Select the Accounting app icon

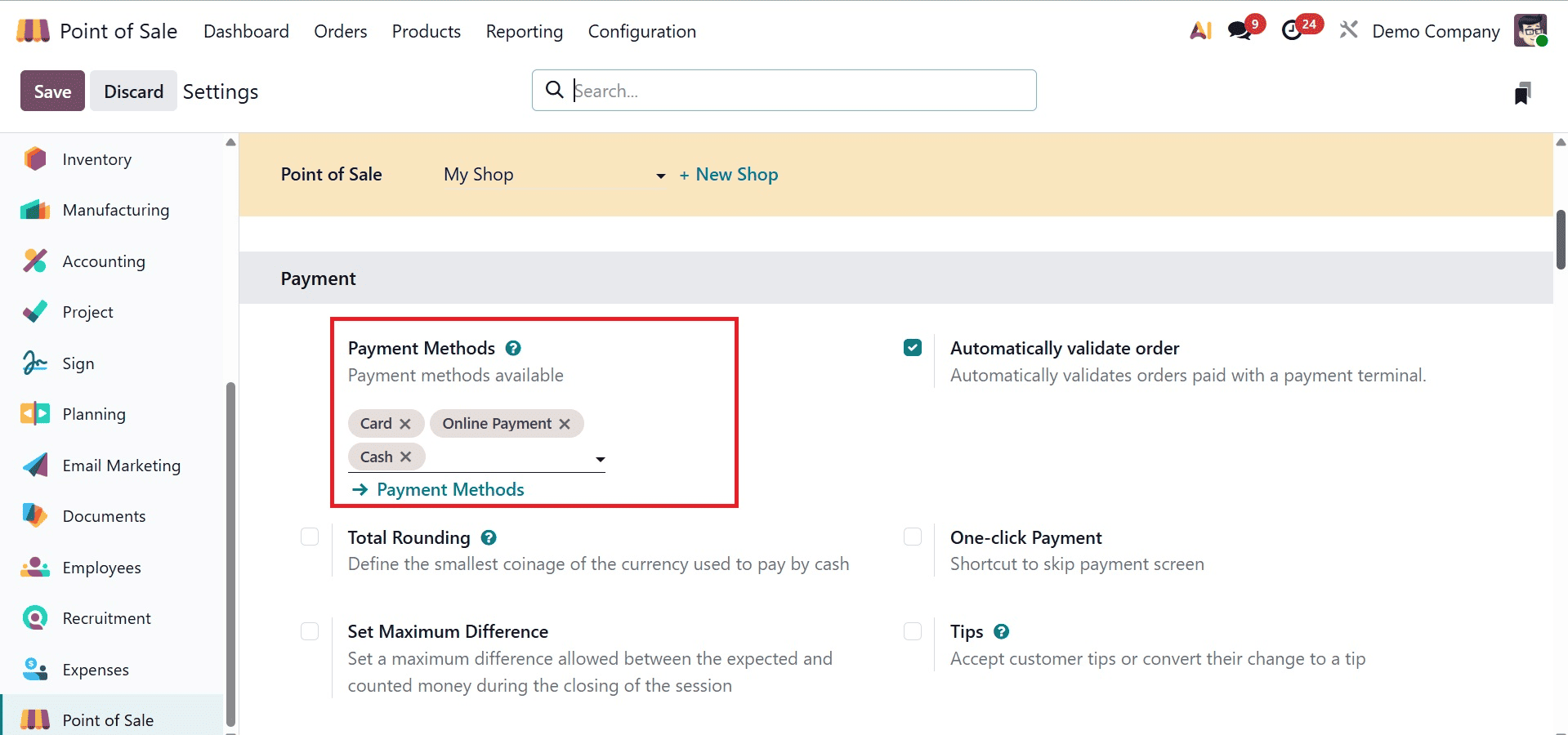click(34, 261)
